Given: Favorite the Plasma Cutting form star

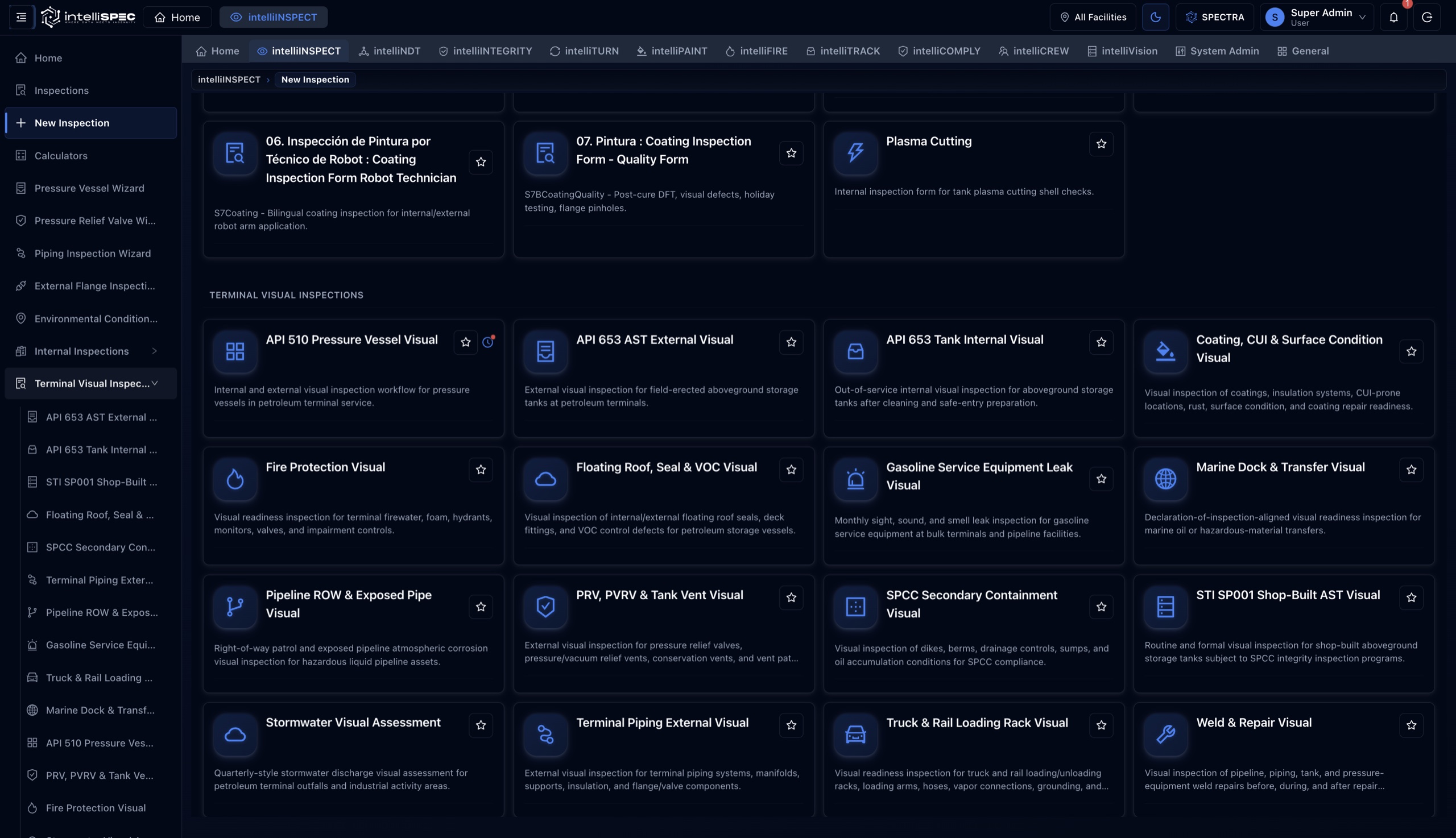Looking at the screenshot, I should coord(1101,144).
